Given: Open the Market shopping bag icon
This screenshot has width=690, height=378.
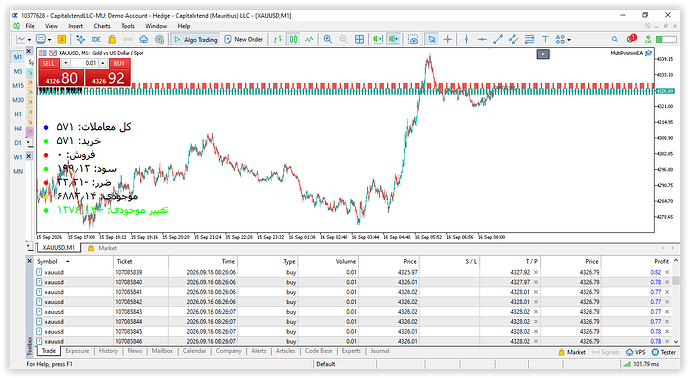Looking at the screenshot, I should (x=112, y=39).
